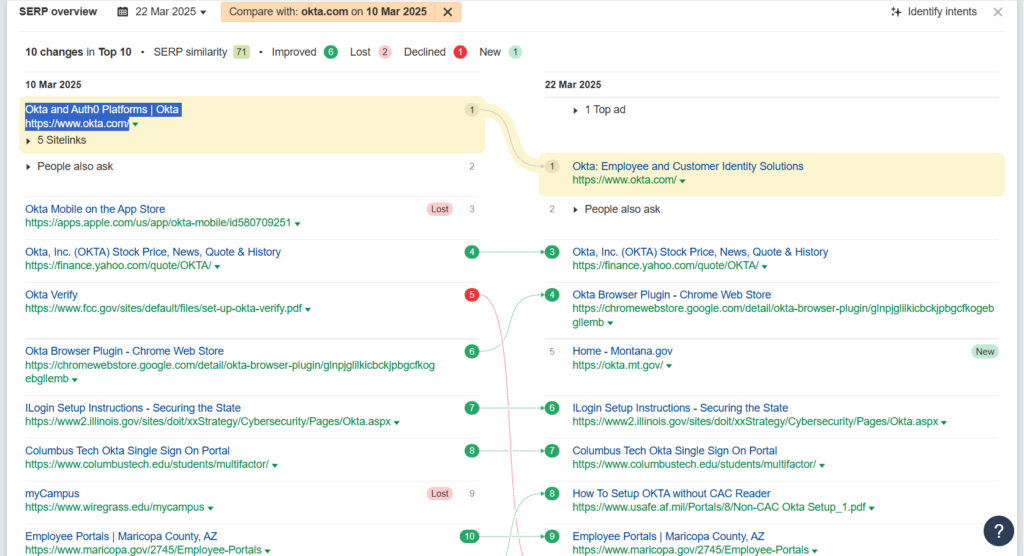Viewport: 1024px width, 556px height.
Task: Click the 10 changes in Top 10 text
Action: coord(78,52)
